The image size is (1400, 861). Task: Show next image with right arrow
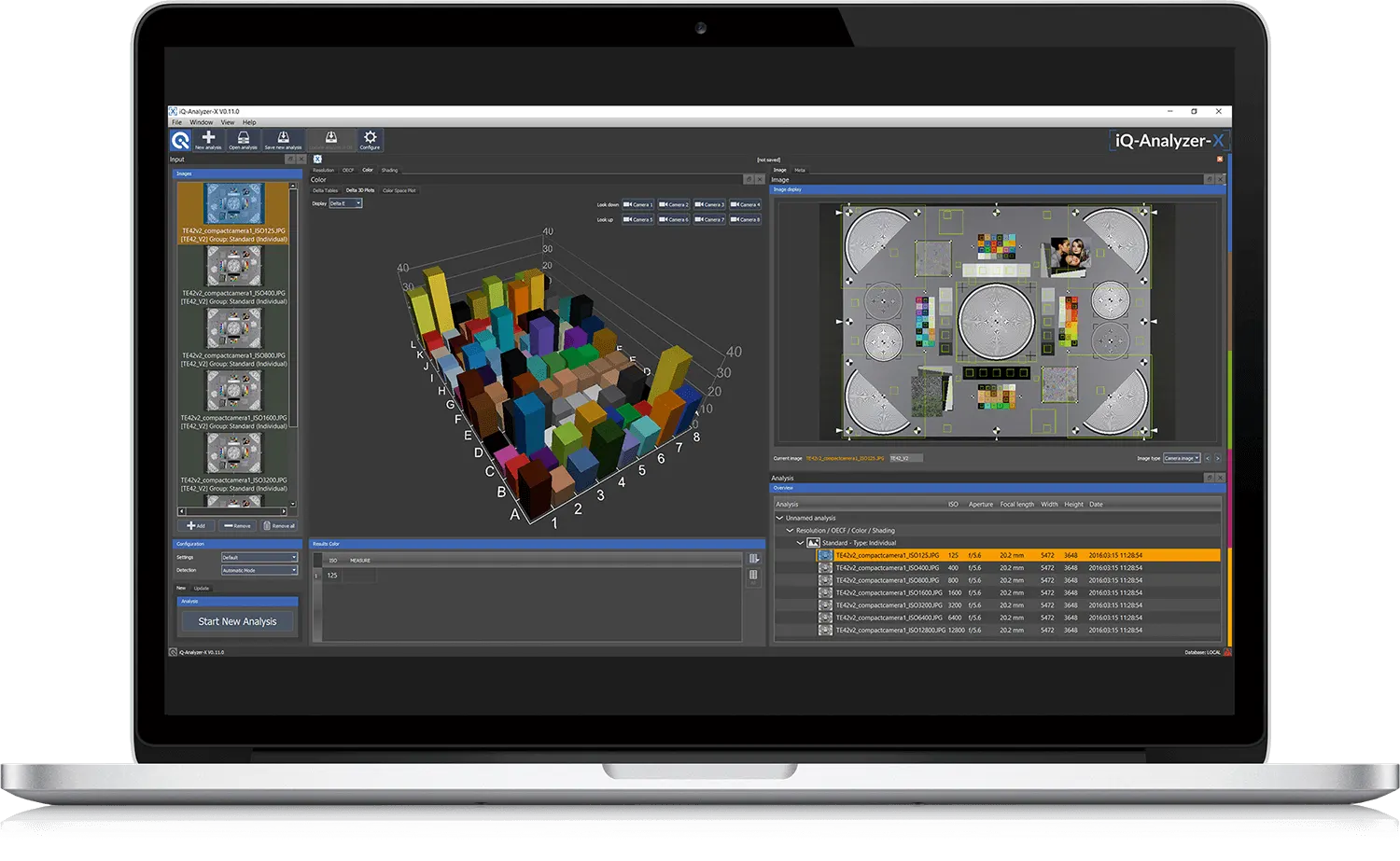[x=1217, y=458]
